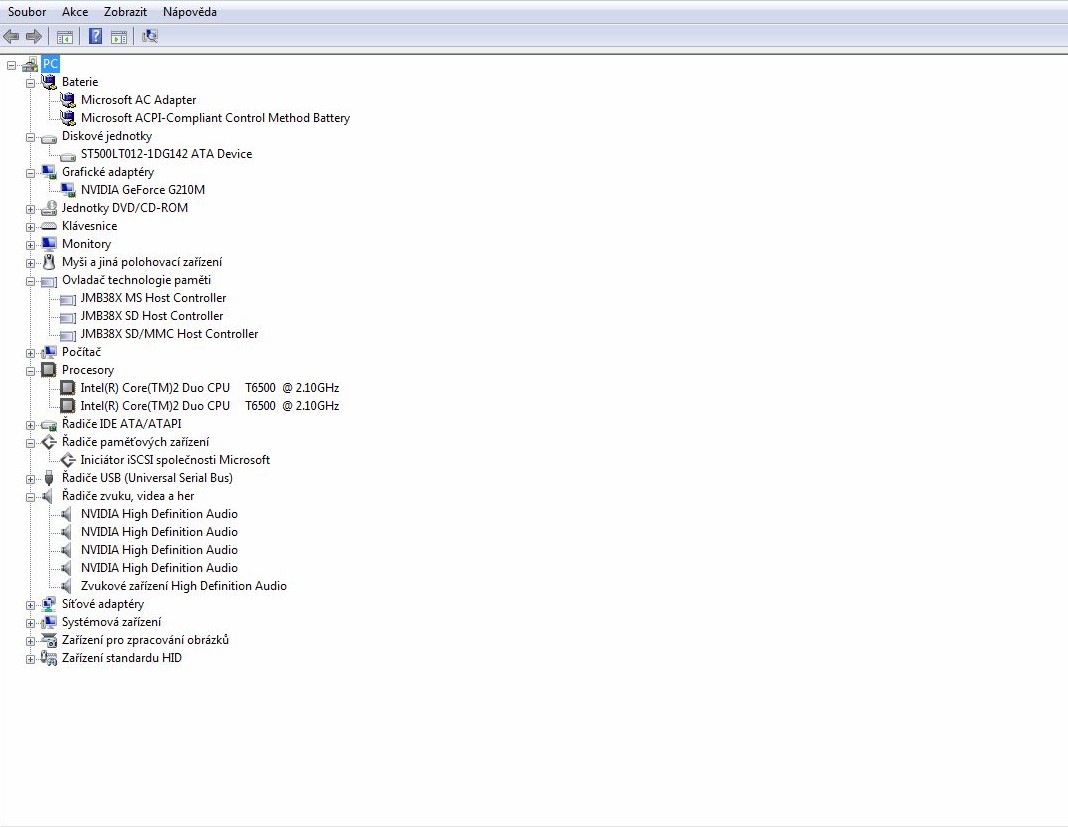Collapse the PC root node
The image size is (1068, 827).
coord(12,65)
